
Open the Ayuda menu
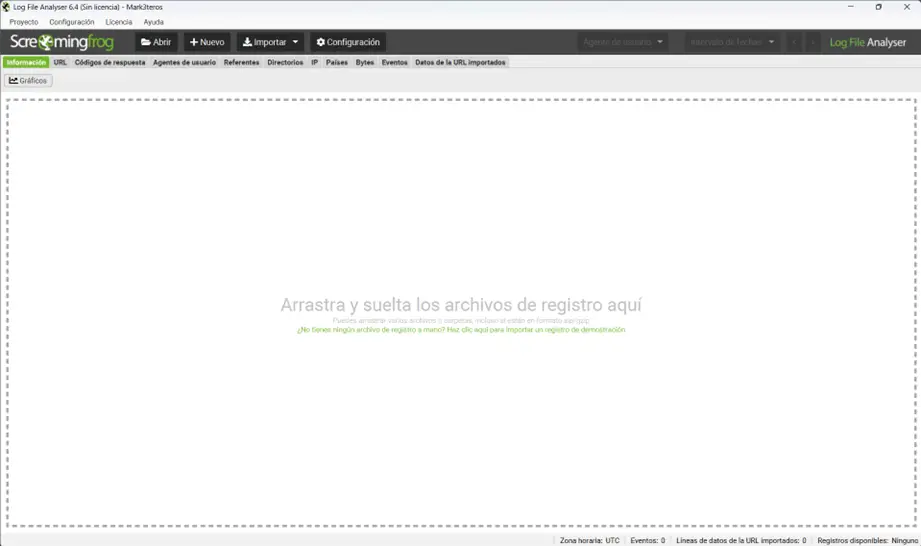coord(153,22)
